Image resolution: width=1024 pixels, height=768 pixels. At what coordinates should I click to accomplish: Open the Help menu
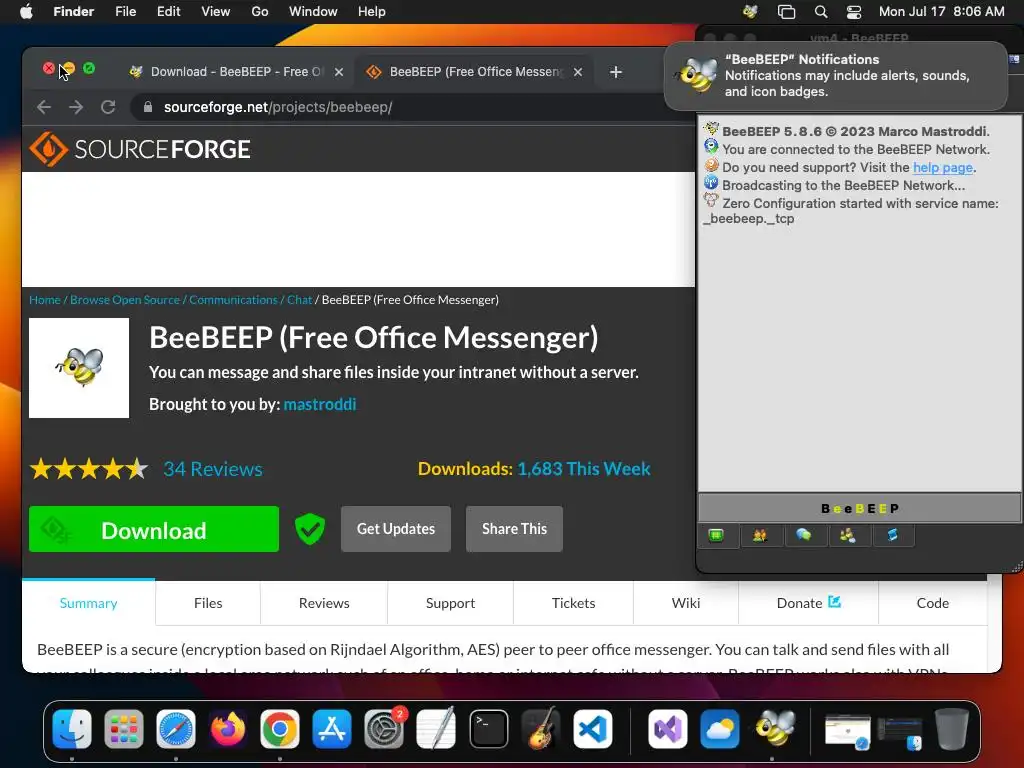(x=372, y=11)
